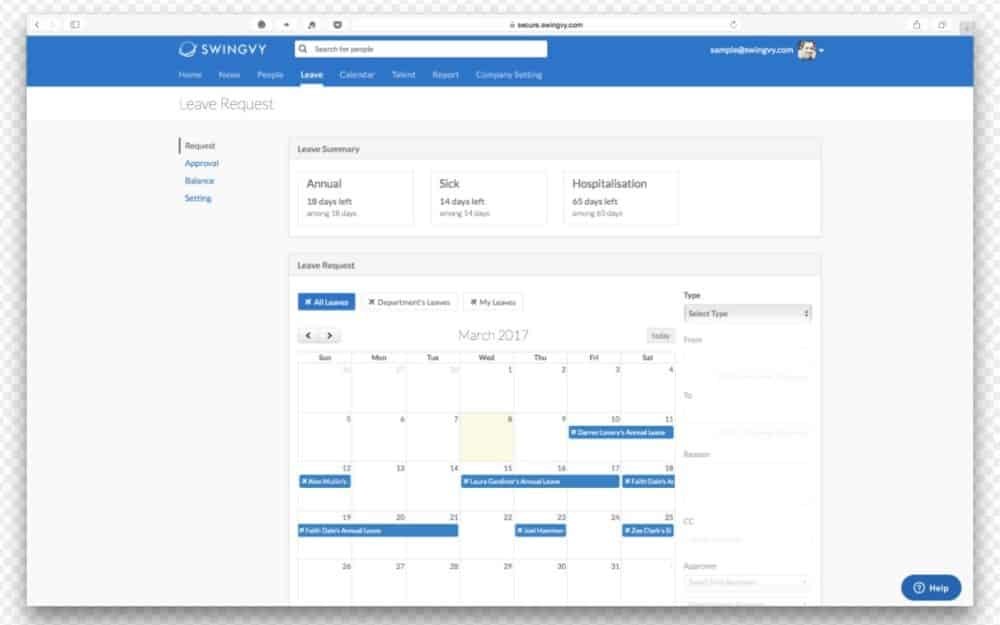Click the Today button on the calendar

[x=660, y=336]
